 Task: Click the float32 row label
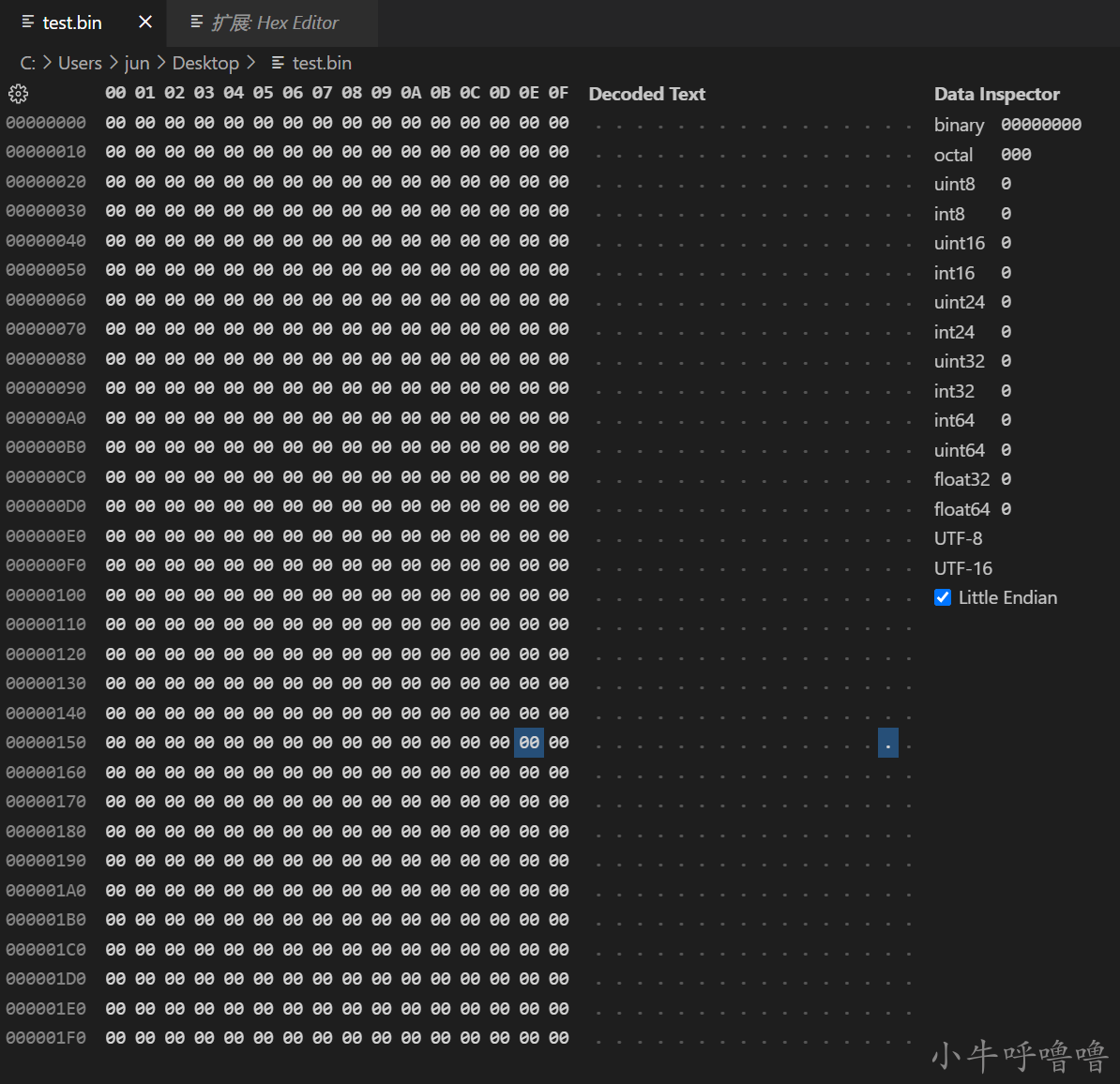(x=962, y=479)
